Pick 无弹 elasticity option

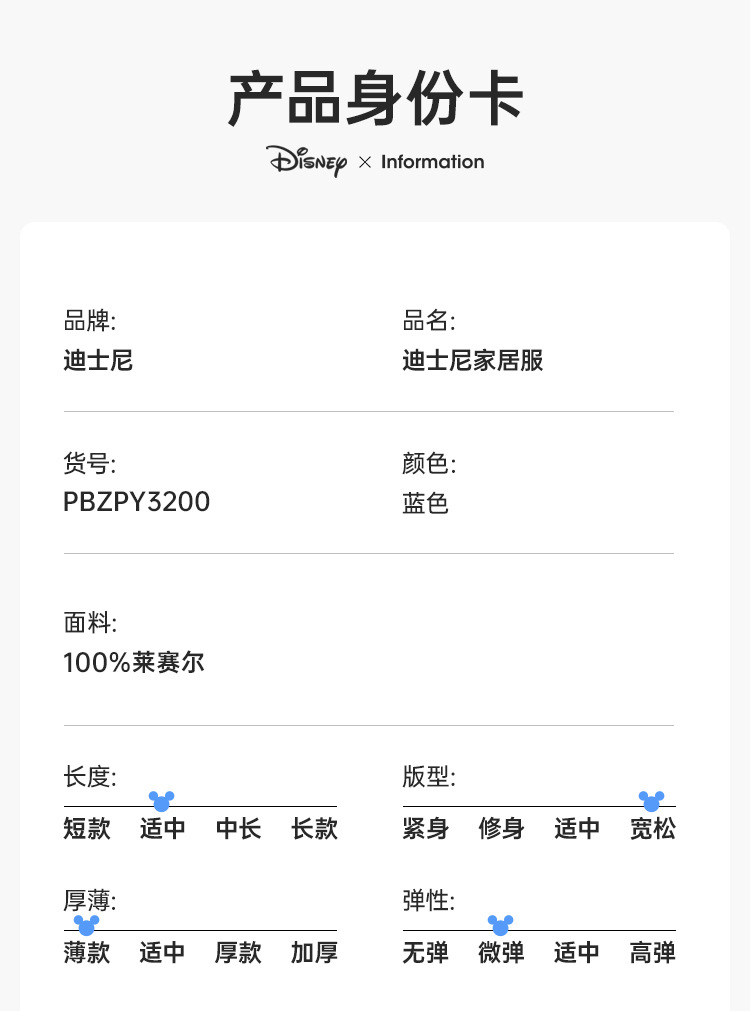426,952
